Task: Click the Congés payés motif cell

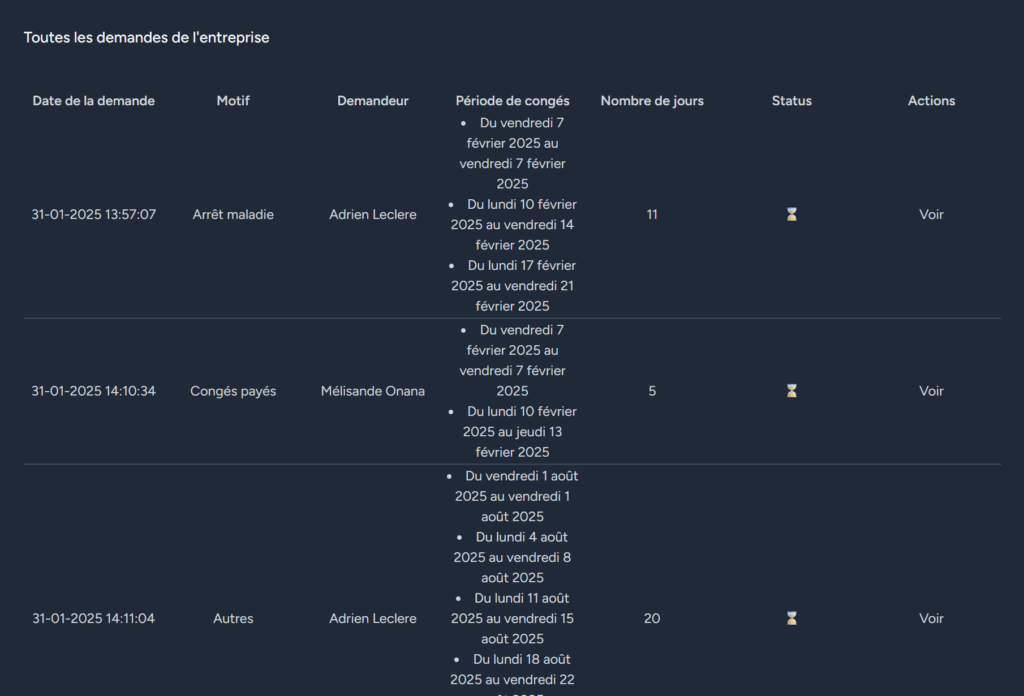Action: [233, 391]
